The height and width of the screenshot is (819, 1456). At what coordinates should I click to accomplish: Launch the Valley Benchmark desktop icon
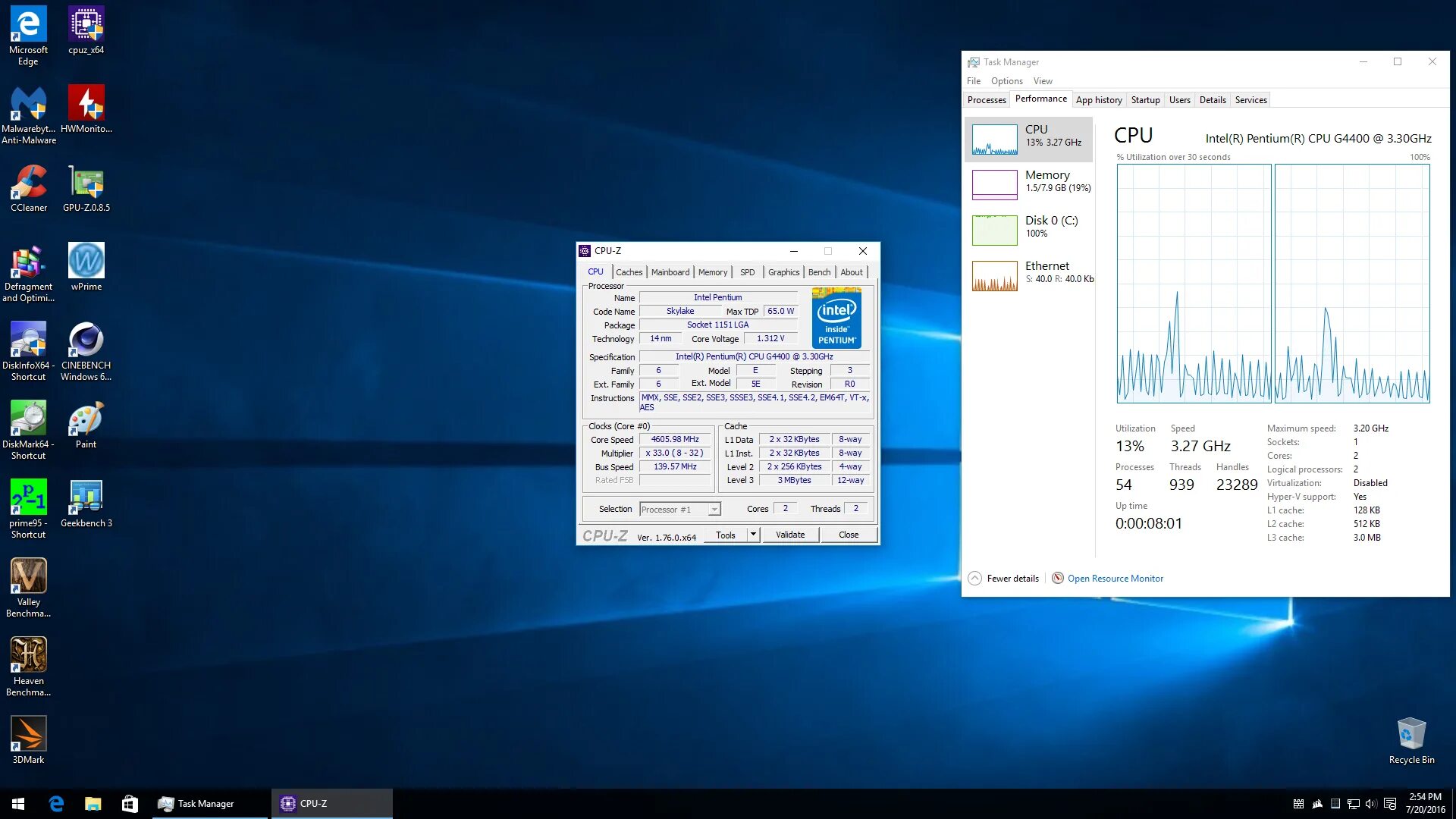(x=28, y=588)
